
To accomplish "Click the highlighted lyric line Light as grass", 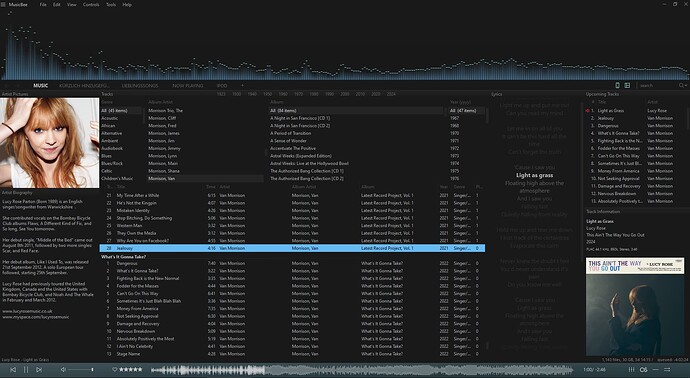I will pyautogui.click(x=534, y=175).
